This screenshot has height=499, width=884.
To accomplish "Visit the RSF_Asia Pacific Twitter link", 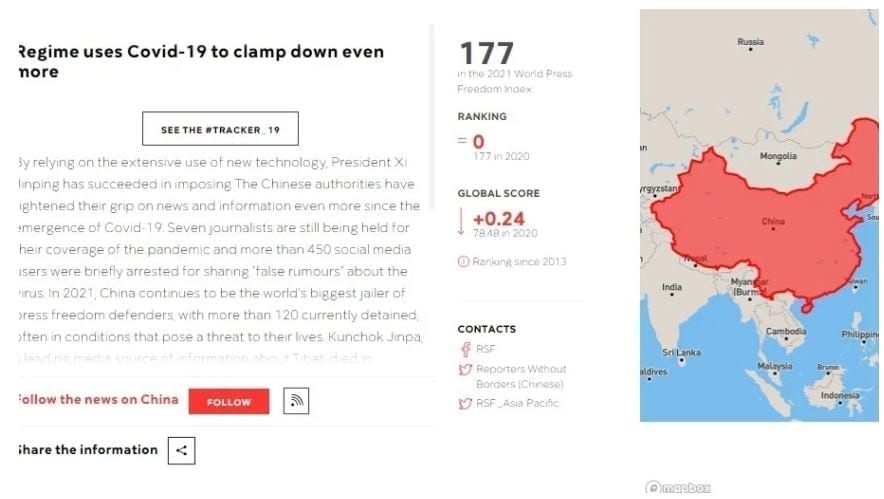I will (517, 404).
